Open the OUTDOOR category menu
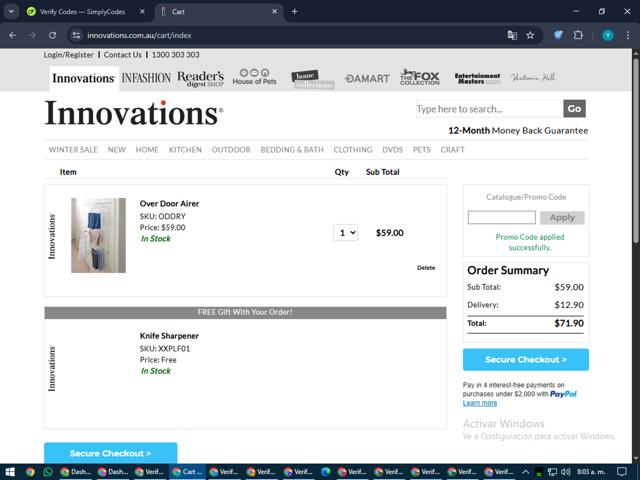 tap(231, 150)
